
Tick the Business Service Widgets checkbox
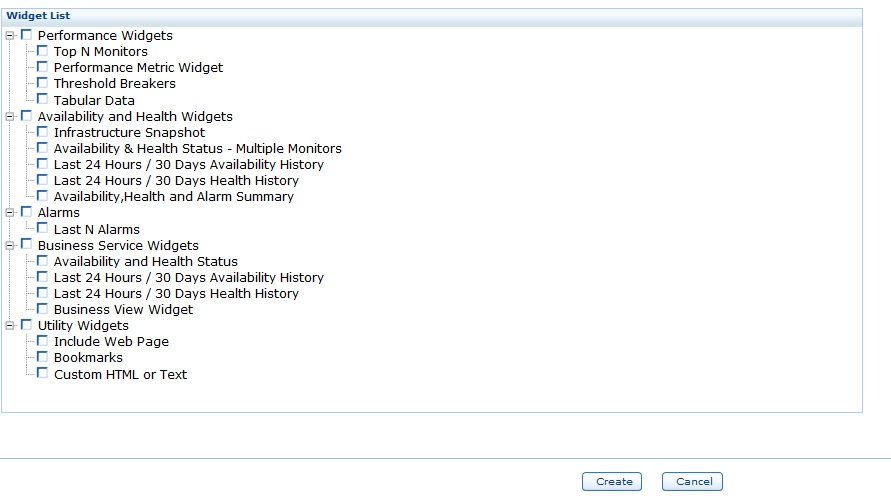tap(26, 244)
